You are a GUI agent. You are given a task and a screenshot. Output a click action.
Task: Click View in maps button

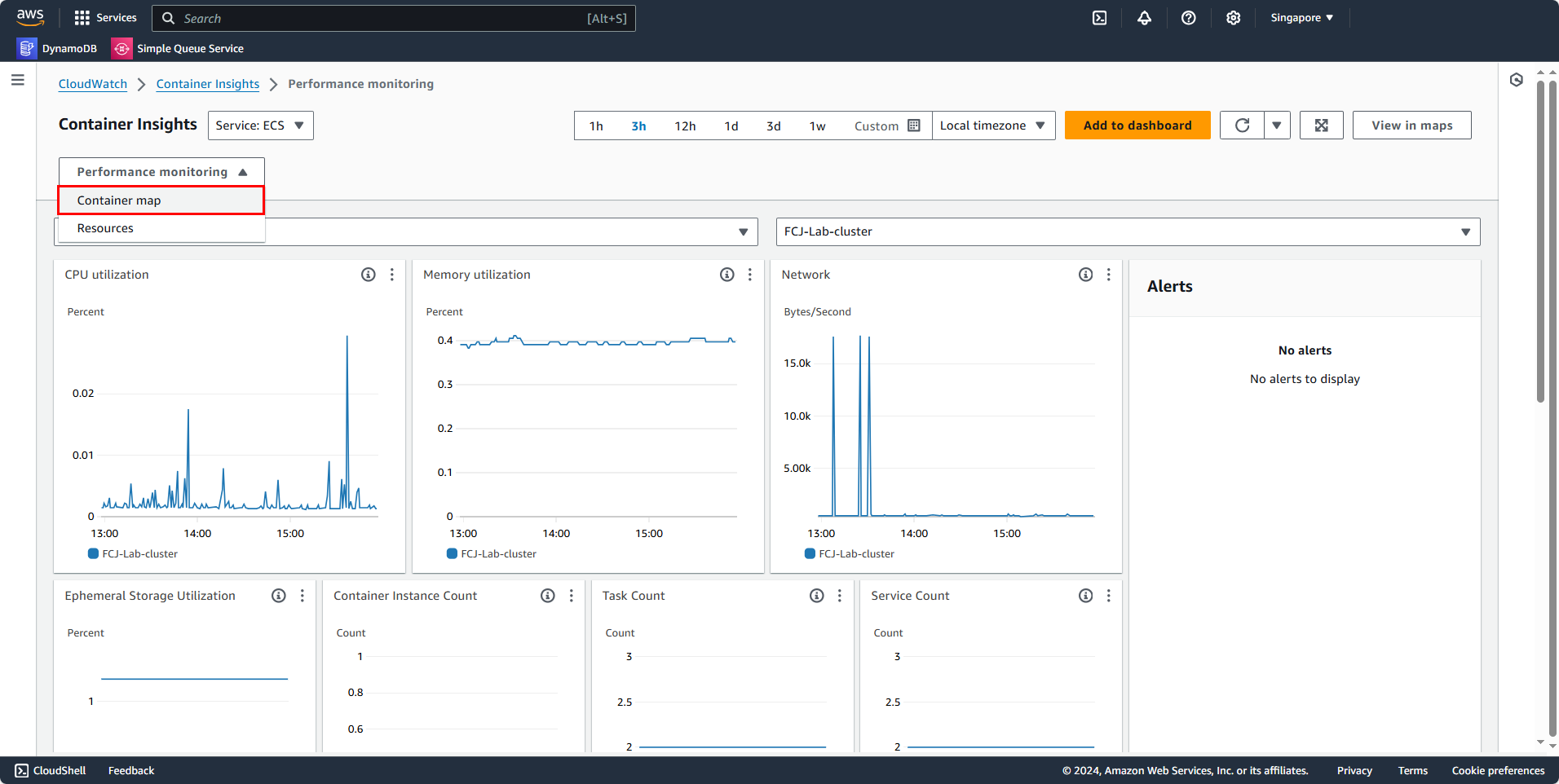point(1411,126)
